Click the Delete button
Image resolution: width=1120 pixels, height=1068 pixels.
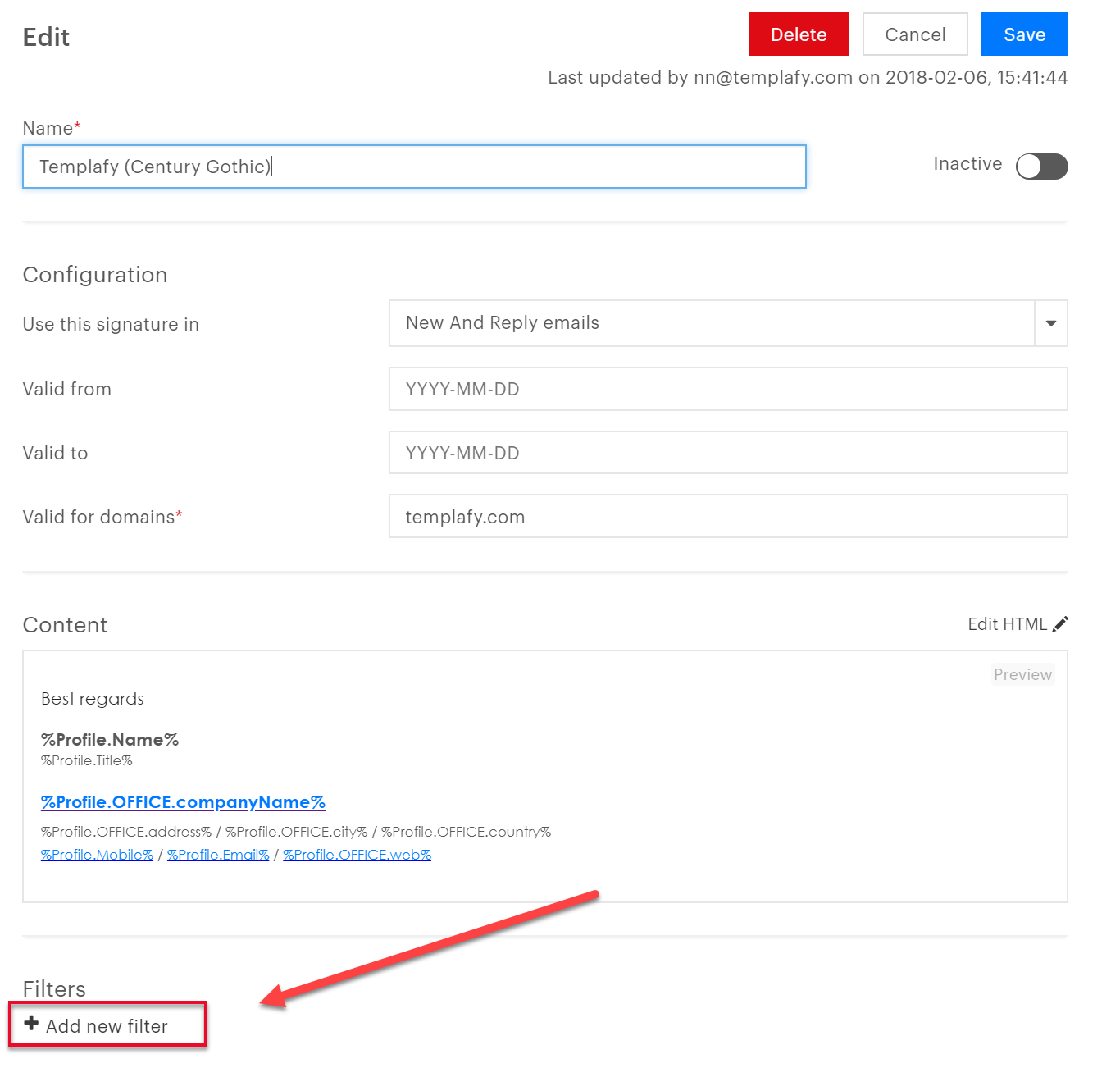(798, 34)
